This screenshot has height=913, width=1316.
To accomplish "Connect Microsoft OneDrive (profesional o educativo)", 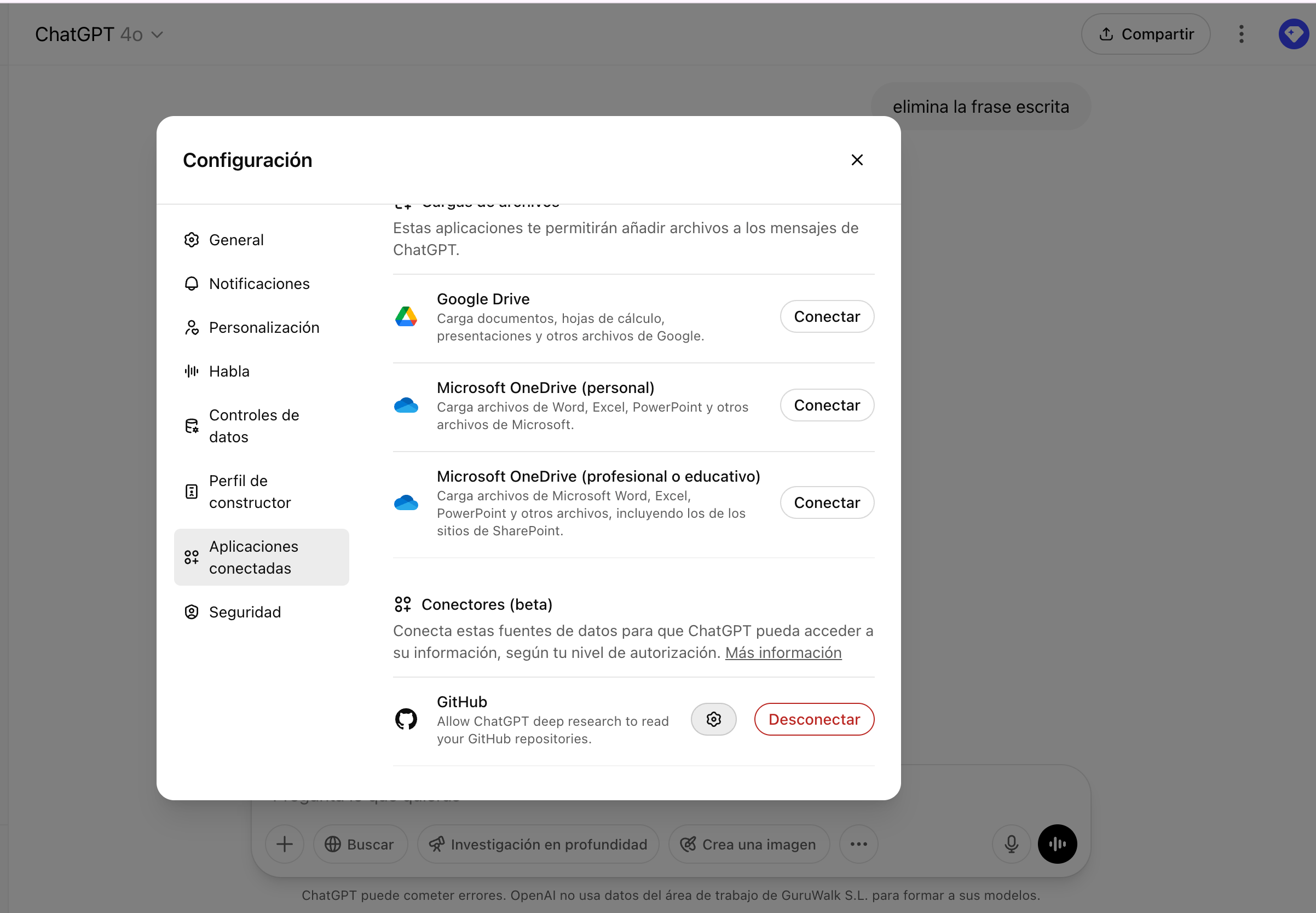I will coord(827,502).
